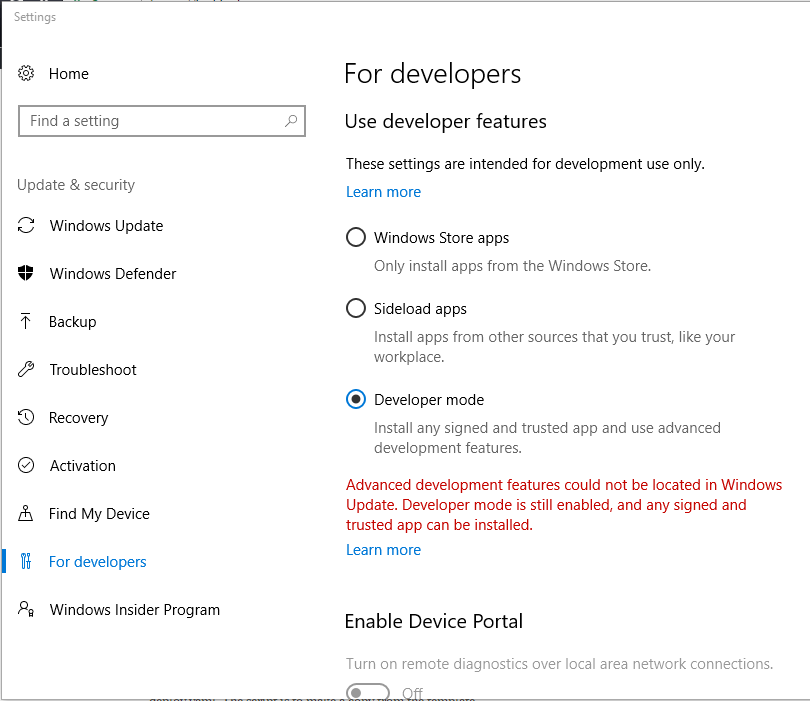Screen dimensions: 810x701
Task: Click Learn more under Use developer features
Action: click(x=383, y=192)
